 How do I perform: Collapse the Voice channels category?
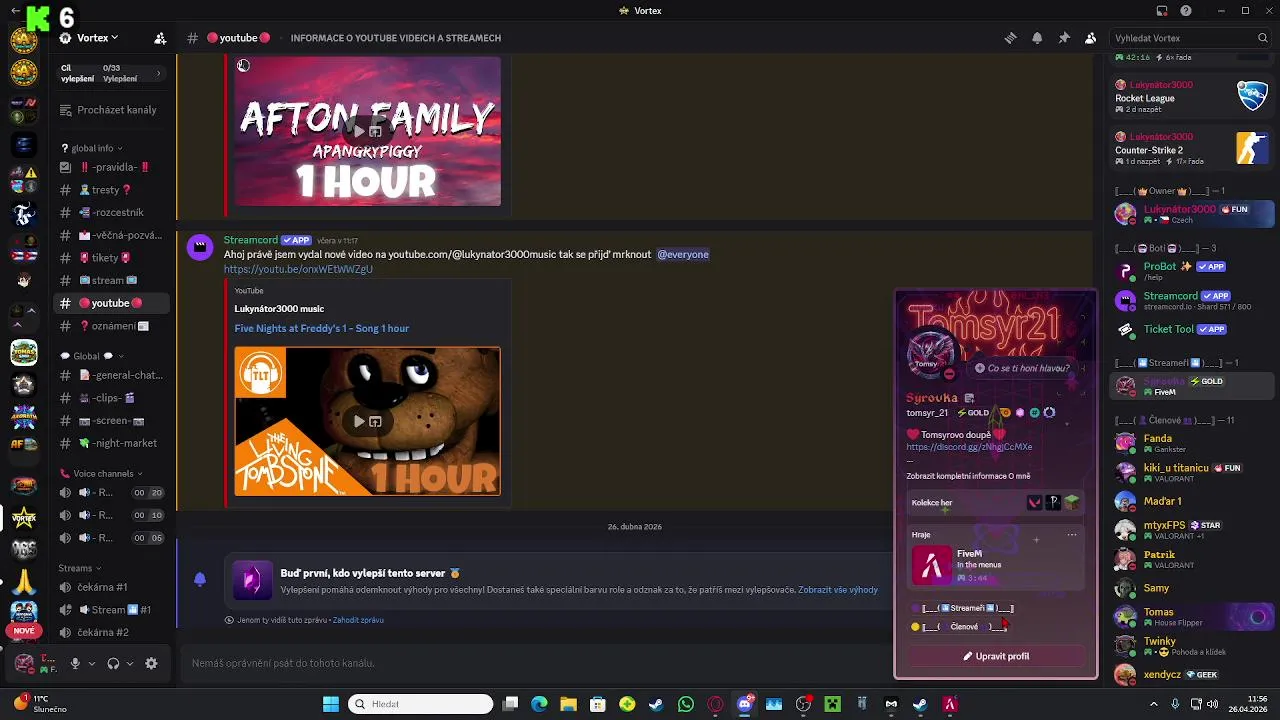[100, 474]
